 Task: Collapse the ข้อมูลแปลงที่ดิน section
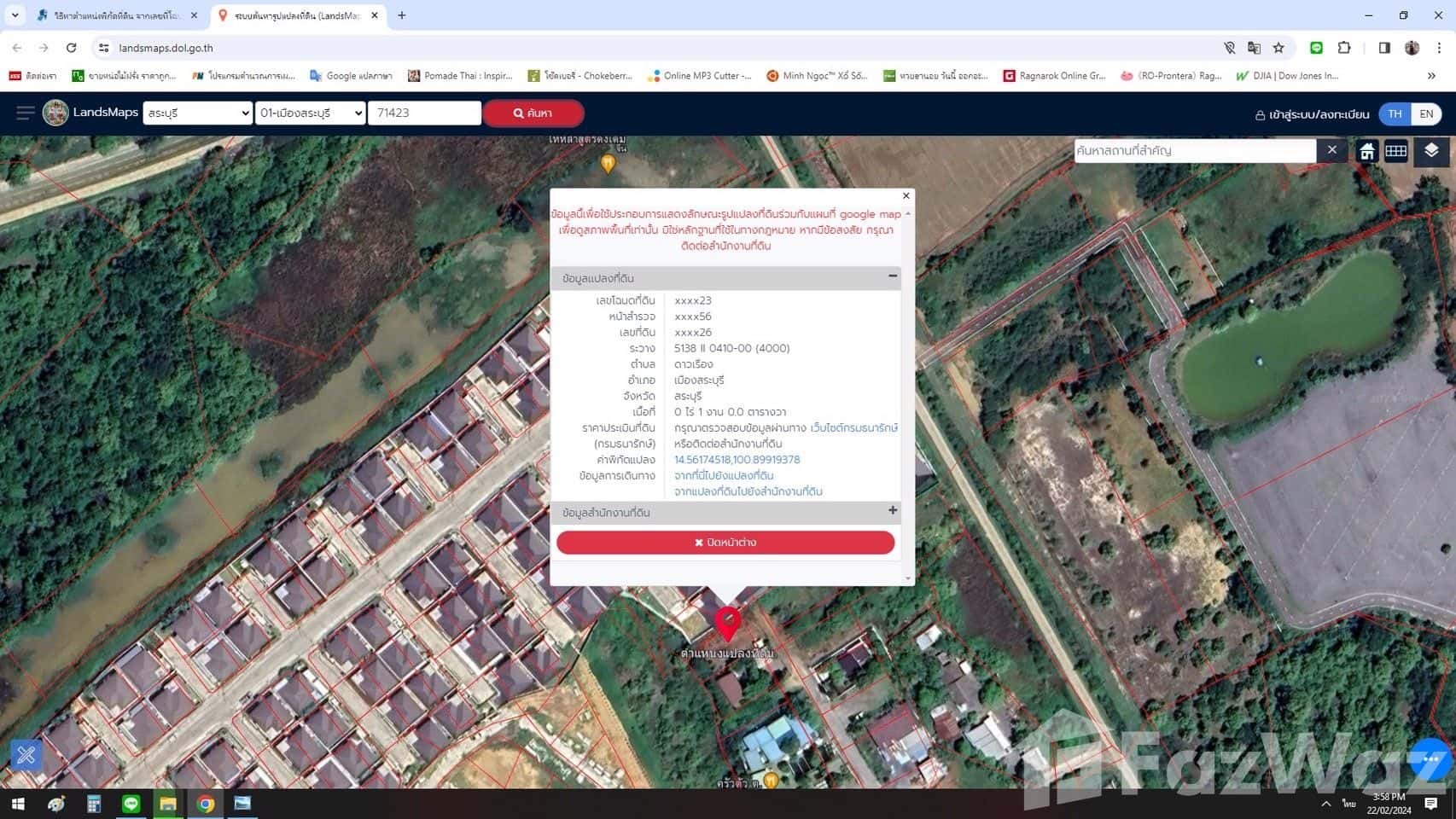click(x=893, y=276)
